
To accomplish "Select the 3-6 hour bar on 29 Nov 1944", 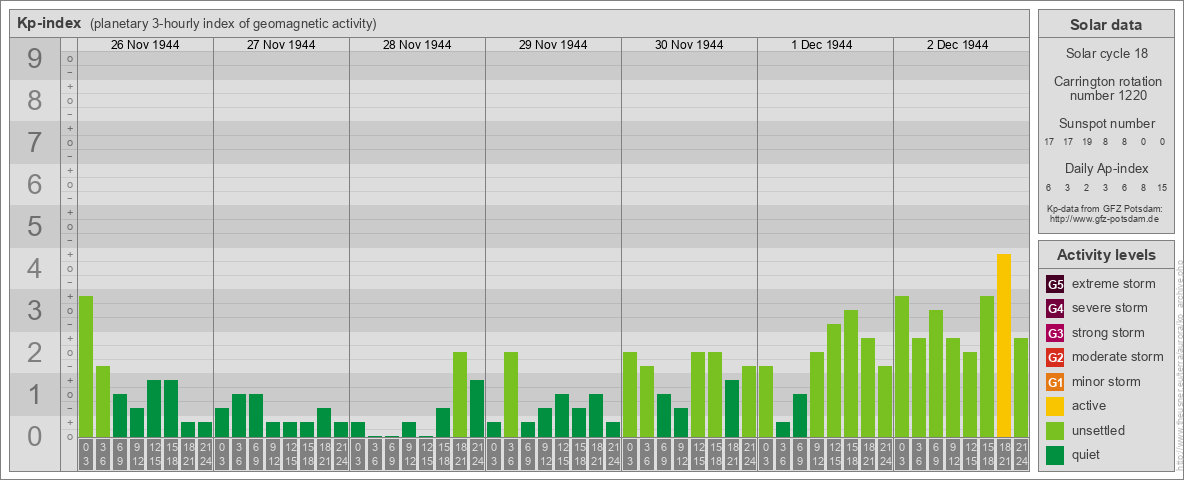I will click(x=510, y=395).
